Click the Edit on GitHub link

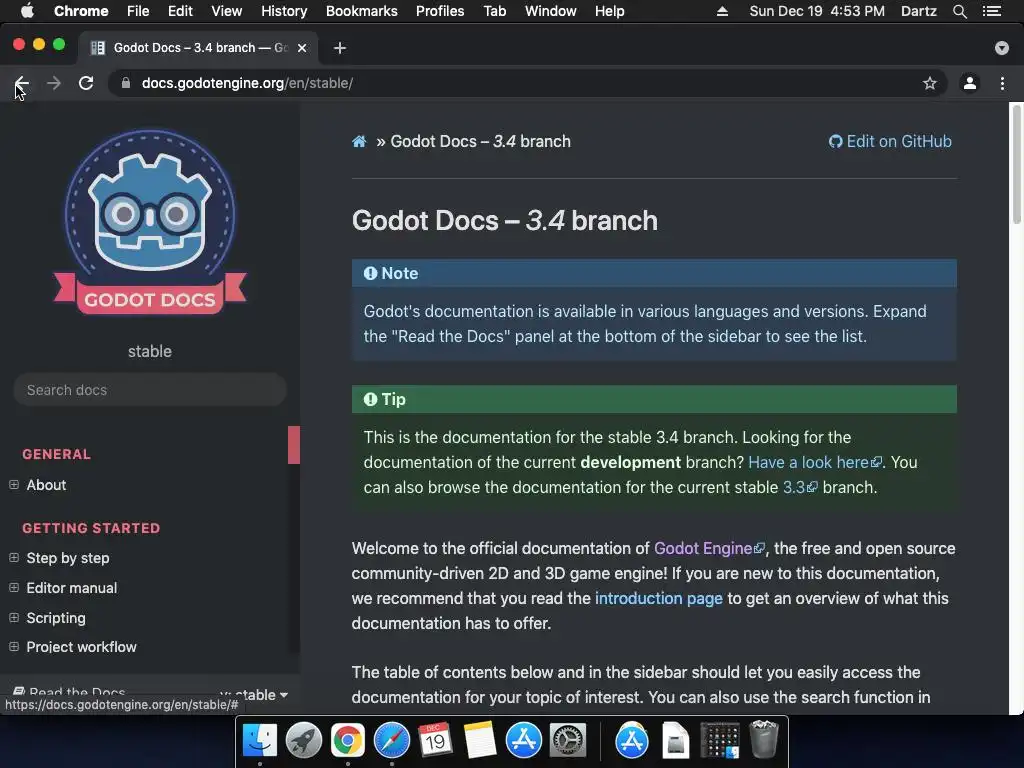(x=890, y=141)
